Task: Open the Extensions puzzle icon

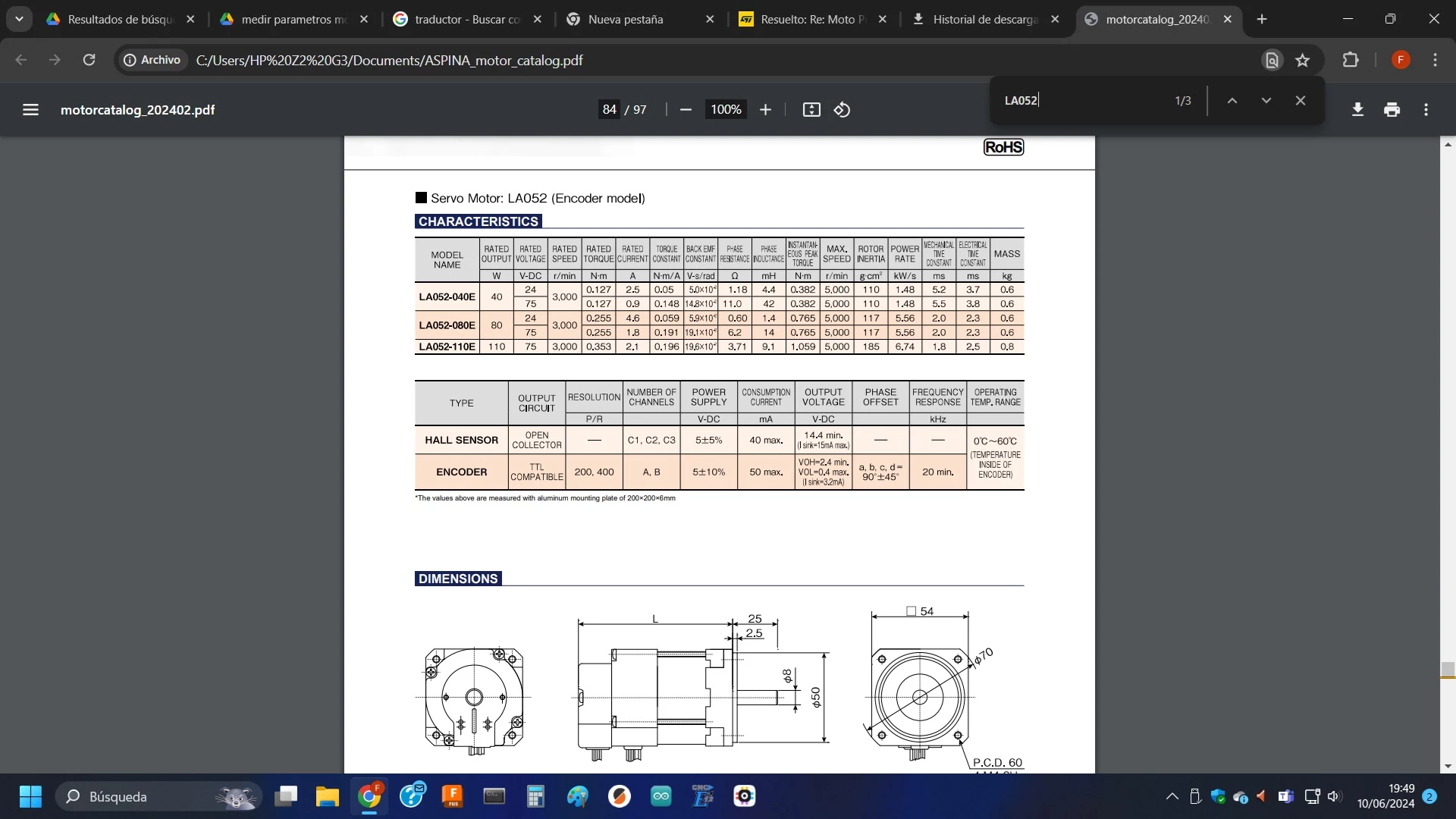Action: coord(1351,60)
